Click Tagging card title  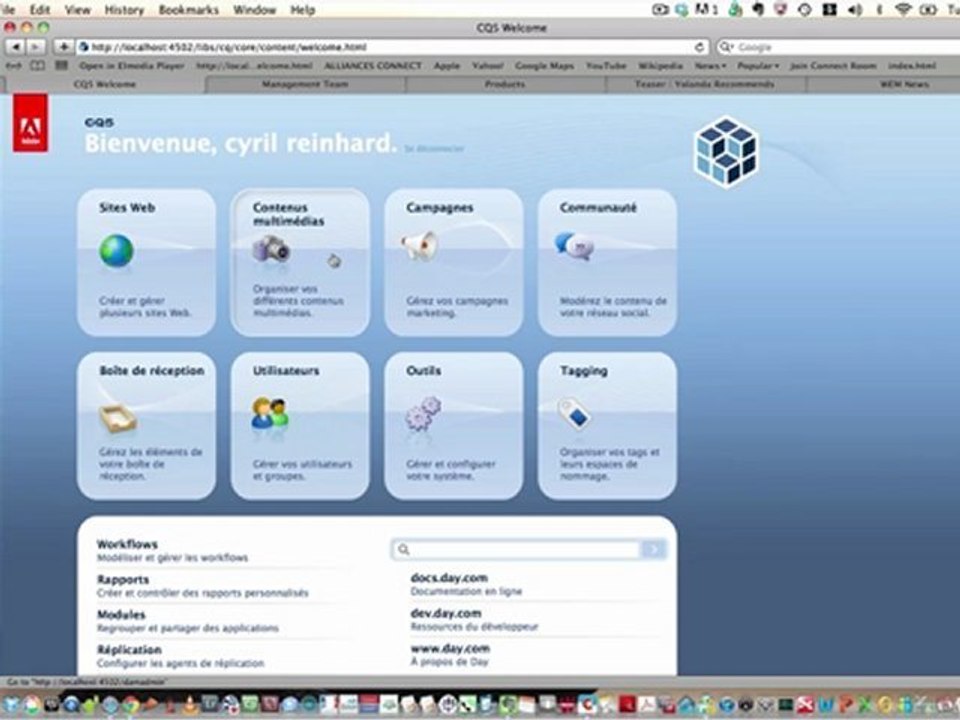(x=583, y=370)
